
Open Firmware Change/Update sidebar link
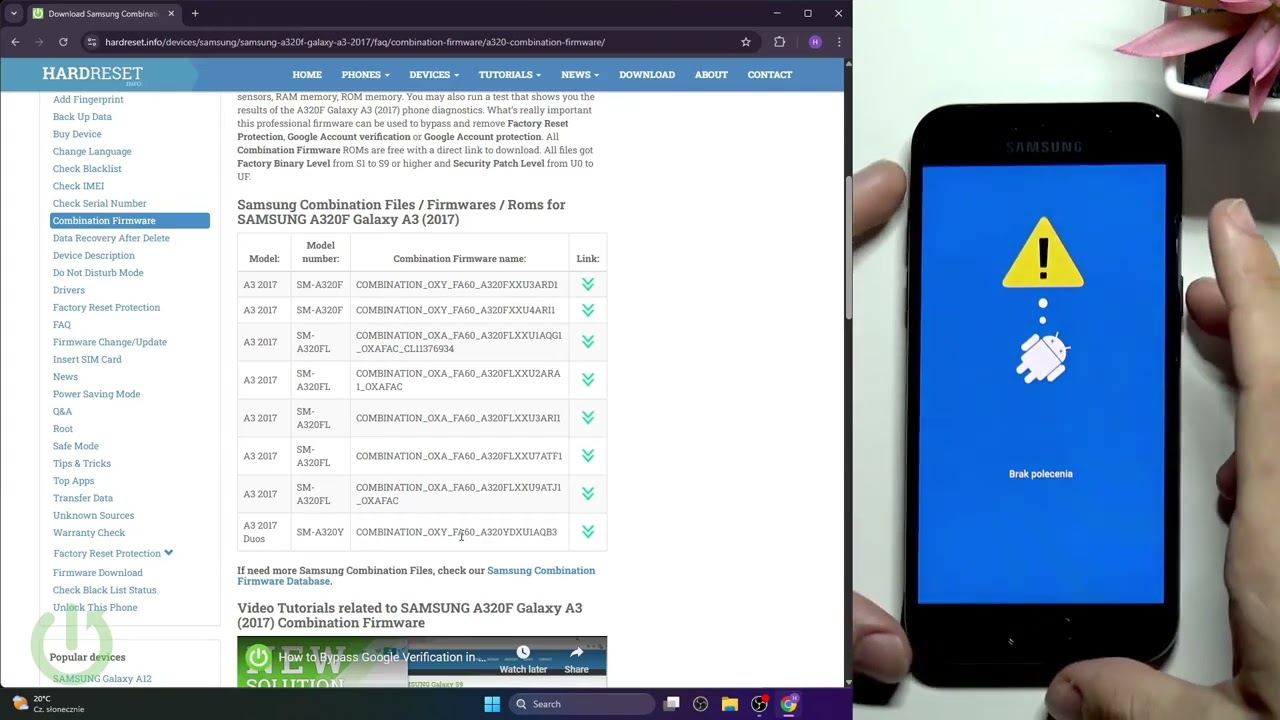click(110, 342)
